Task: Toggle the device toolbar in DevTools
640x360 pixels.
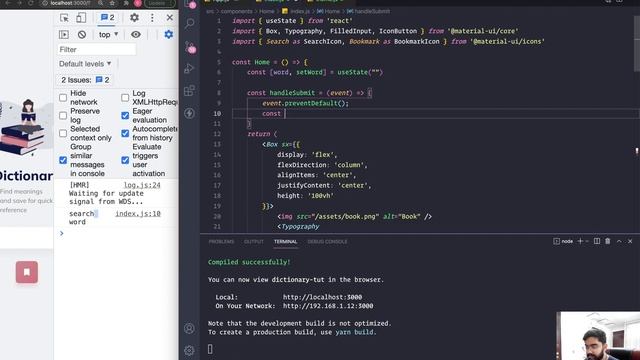Action: 81,18
